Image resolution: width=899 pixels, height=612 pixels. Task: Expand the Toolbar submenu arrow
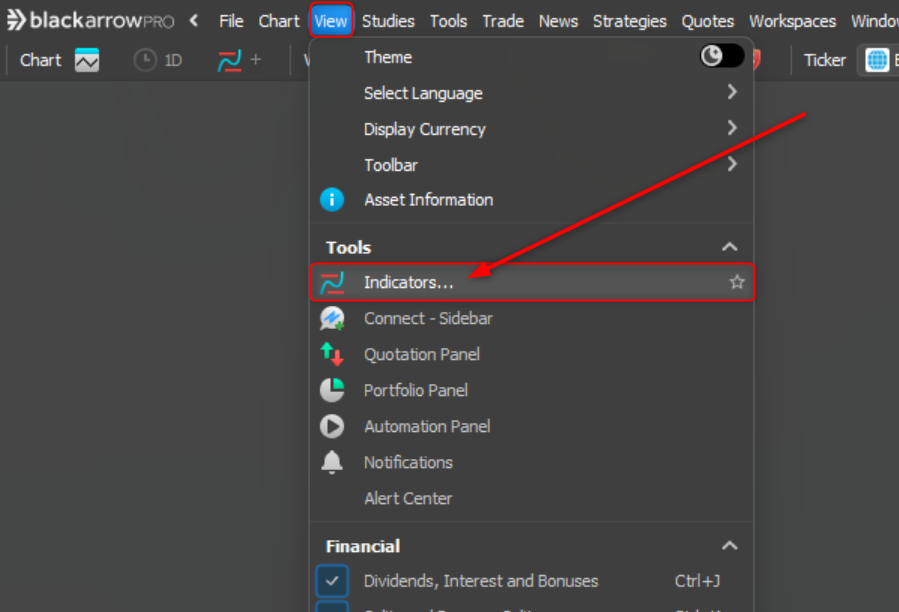click(x=732, y=164)
